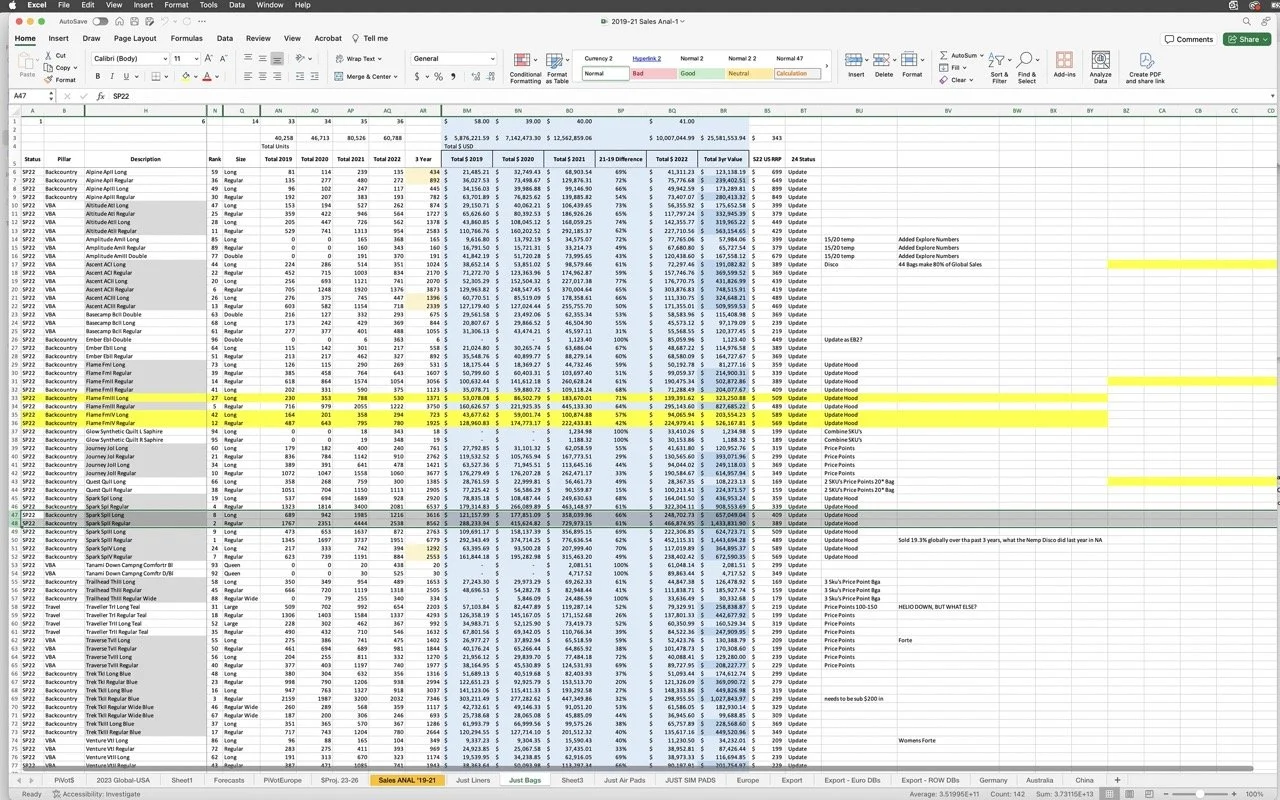Screen dimensions: 1280x800
Task: Open the font size dropdown
Action: (x=196, y=59)
